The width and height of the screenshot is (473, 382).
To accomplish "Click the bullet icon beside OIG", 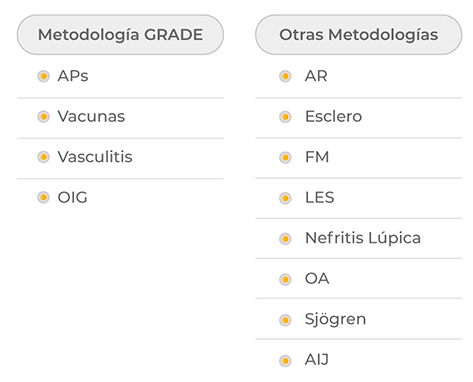I will [43, 197].
